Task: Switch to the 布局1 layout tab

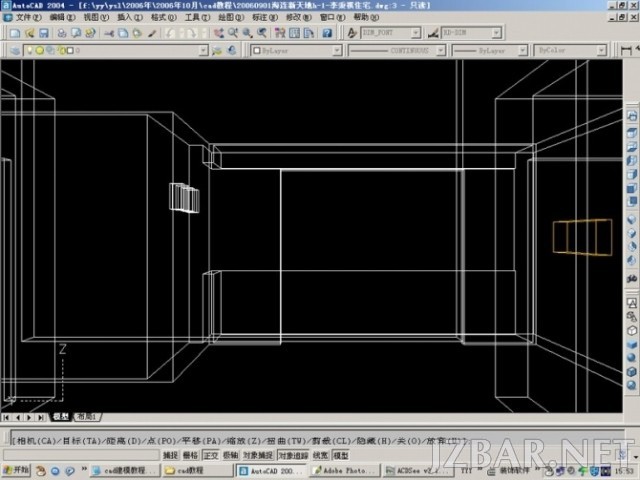Action: pyautogui.click(x=87, y=417)
